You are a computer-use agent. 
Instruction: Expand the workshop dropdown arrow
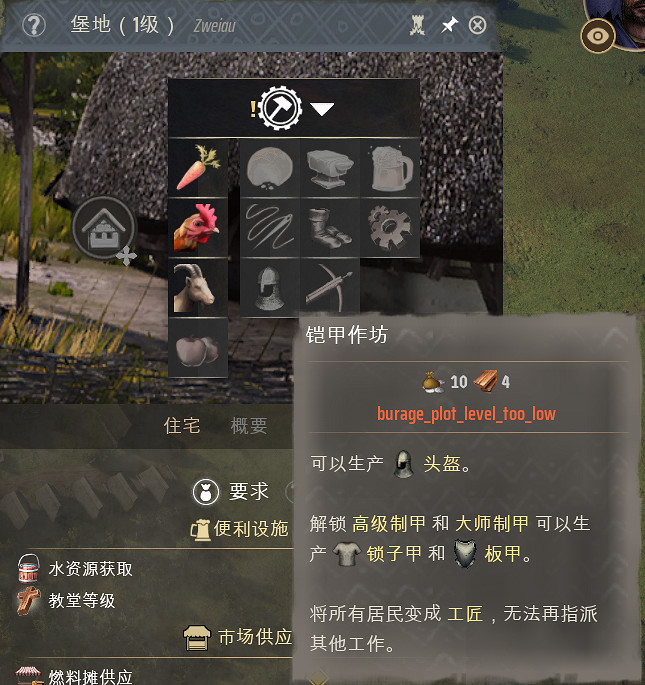[322, 109]
